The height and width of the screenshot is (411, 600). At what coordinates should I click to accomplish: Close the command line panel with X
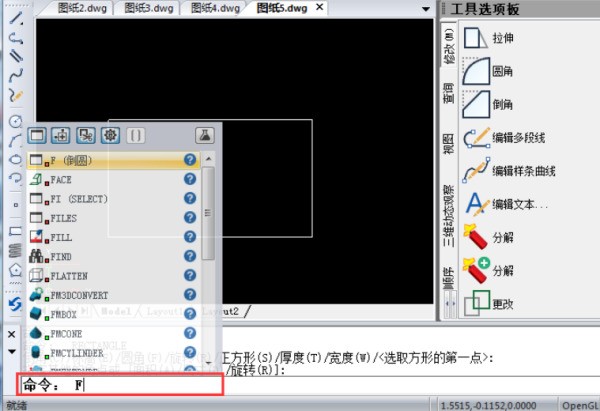12,334
